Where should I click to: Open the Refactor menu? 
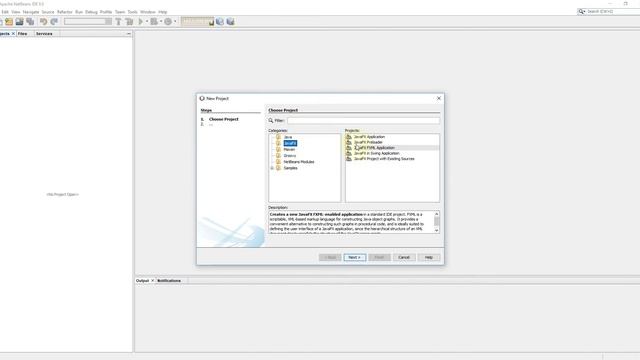[64, 12]
